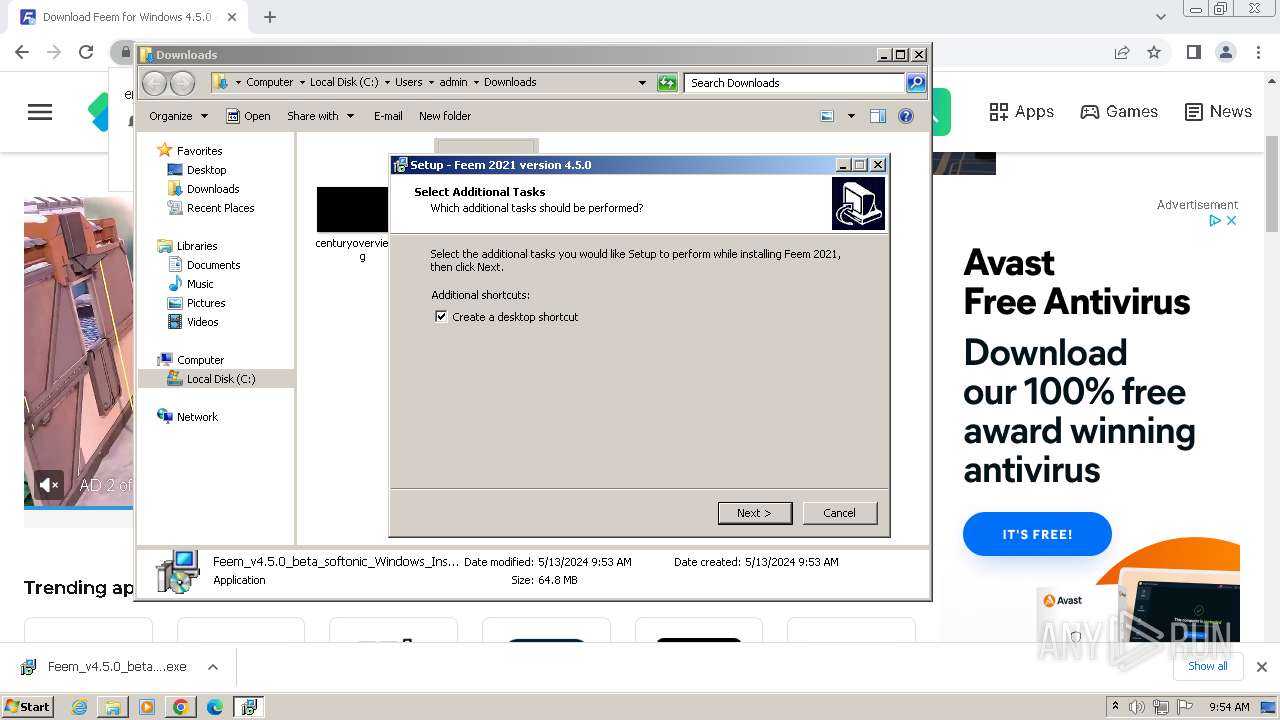1280x720 pixels.
Task: Click Explorer back navigation button
Action: point(155,83)
